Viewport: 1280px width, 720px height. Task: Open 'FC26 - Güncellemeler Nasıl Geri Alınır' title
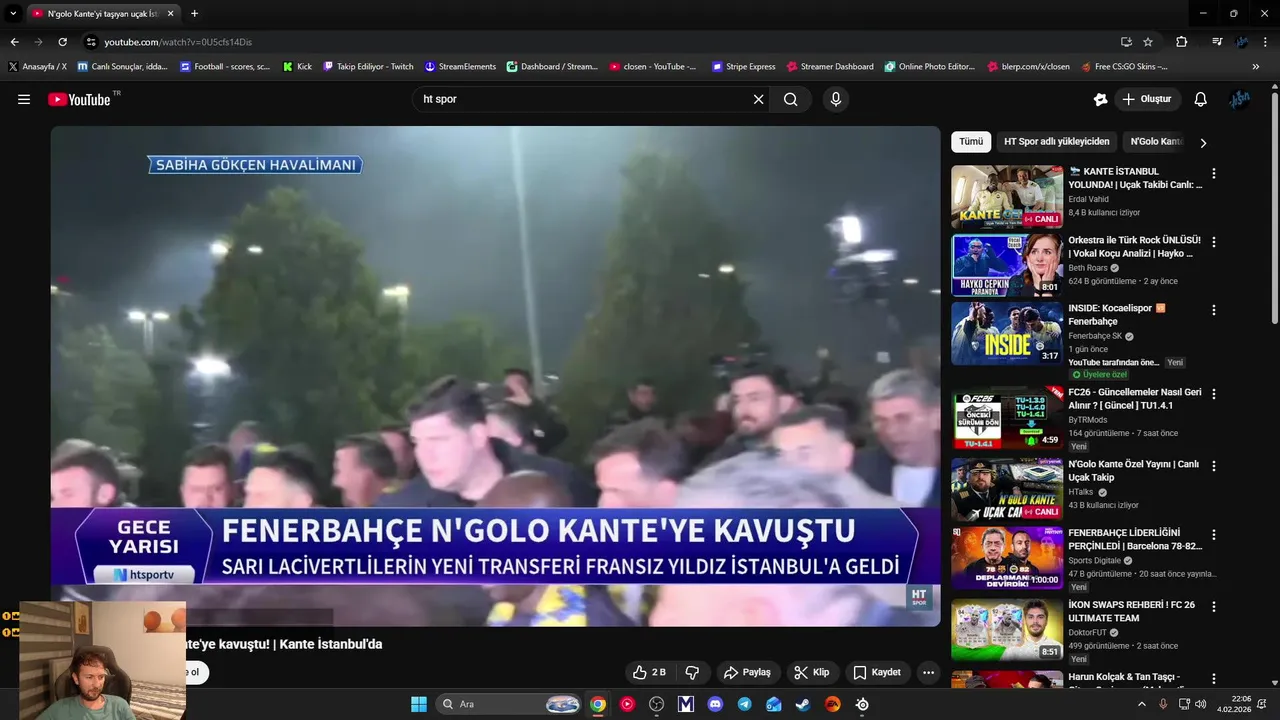point(1135,399)
